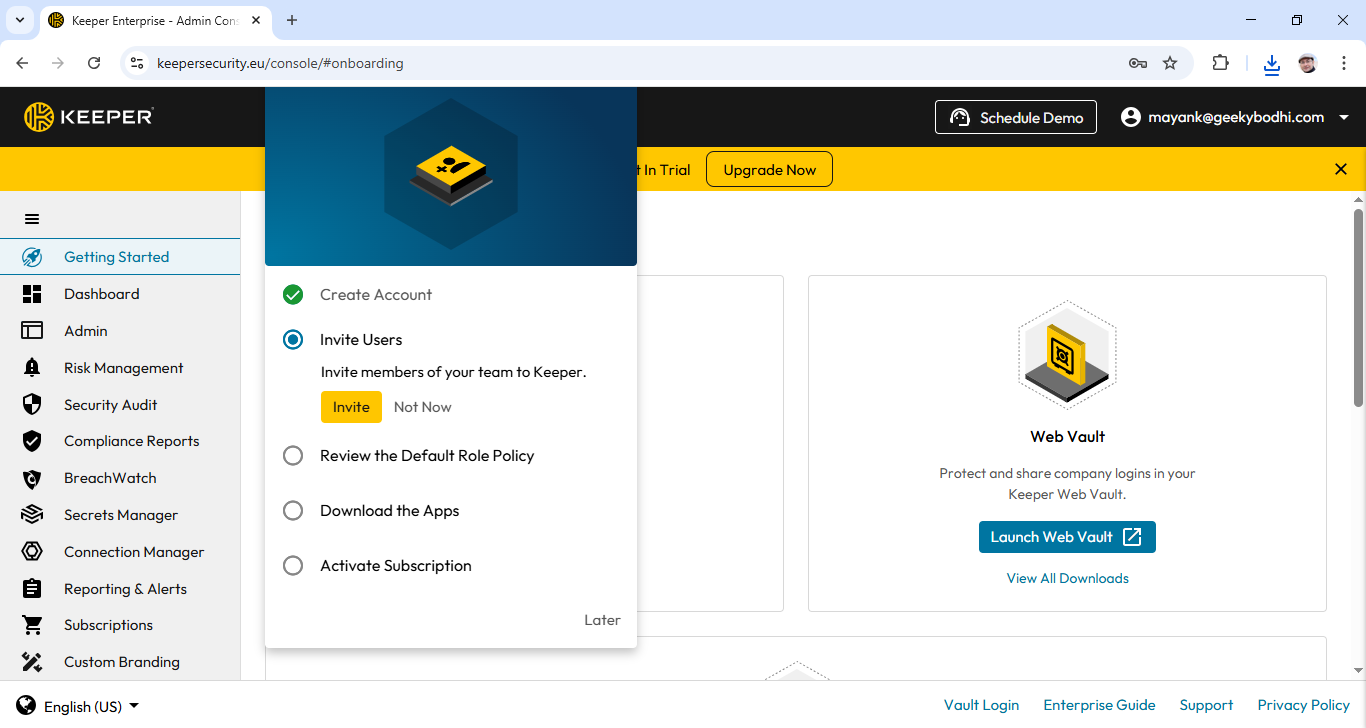
Task: Click the Risk Management bell icon
Action: (32, 368)
